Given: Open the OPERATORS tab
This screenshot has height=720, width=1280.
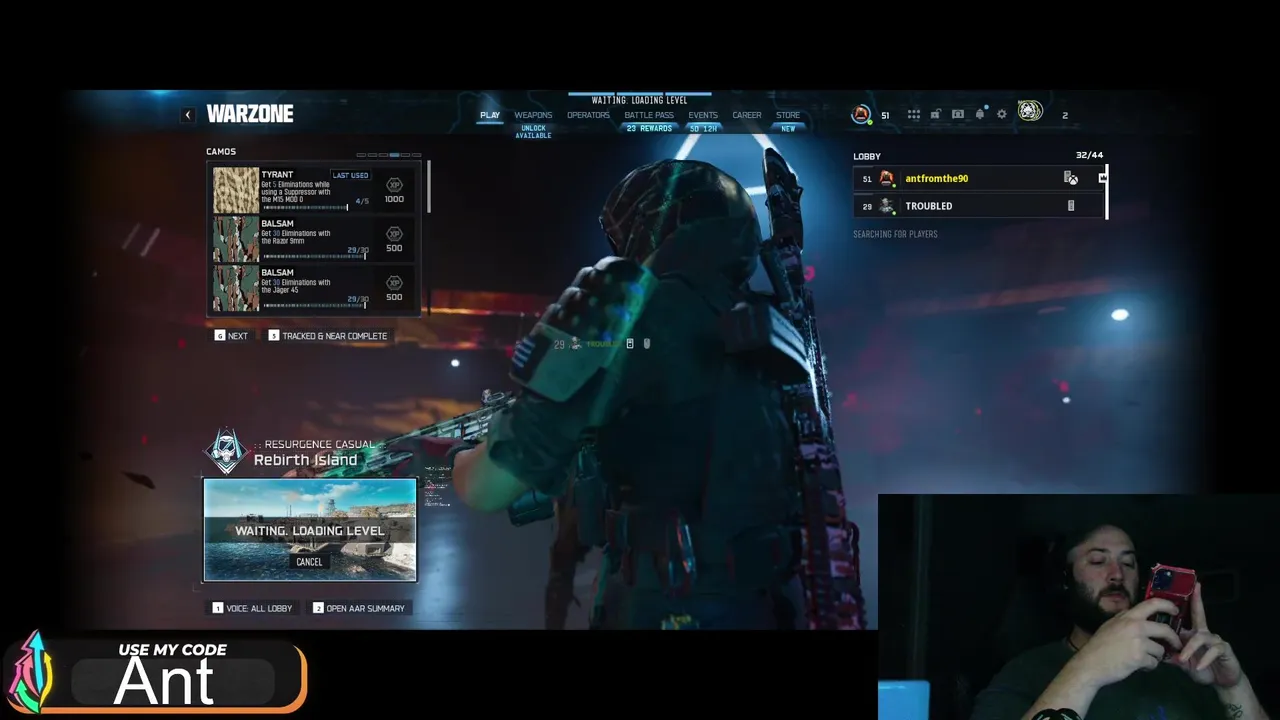Looking at the screenshot, I should (x=588, y=115).
